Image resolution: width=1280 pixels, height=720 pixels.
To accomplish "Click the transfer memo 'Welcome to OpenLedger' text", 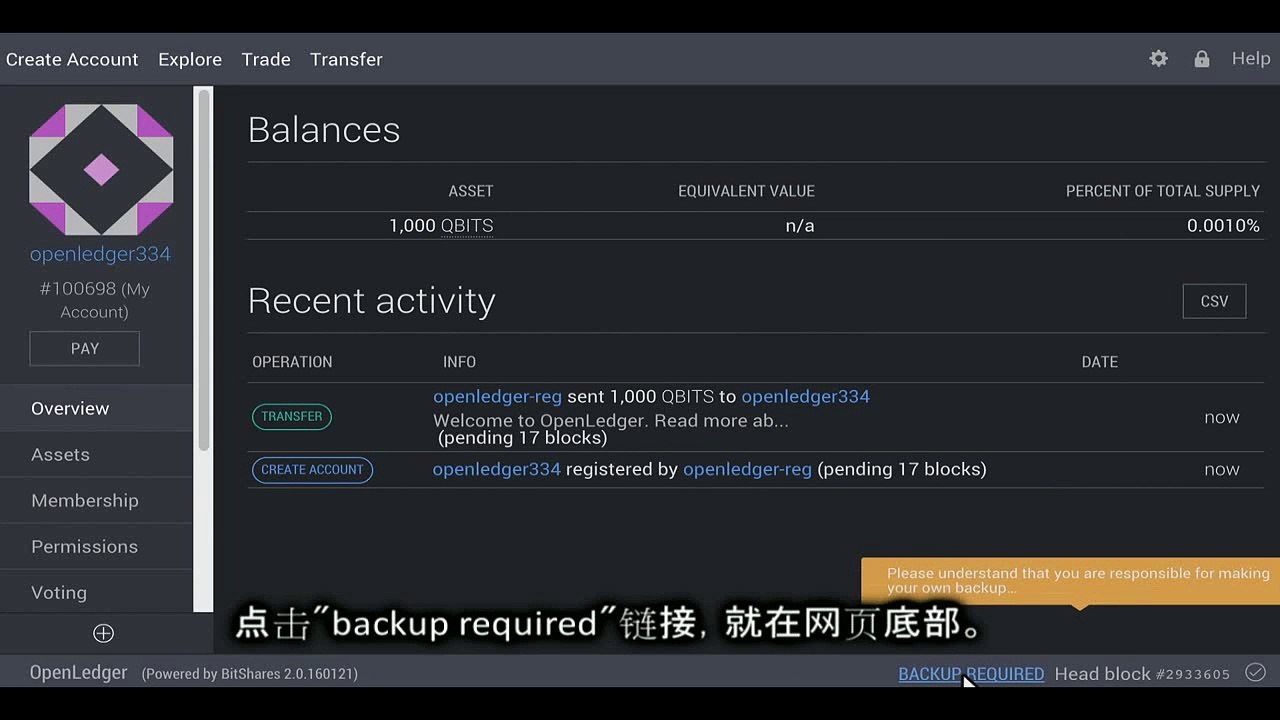I will tap(611, 421).
